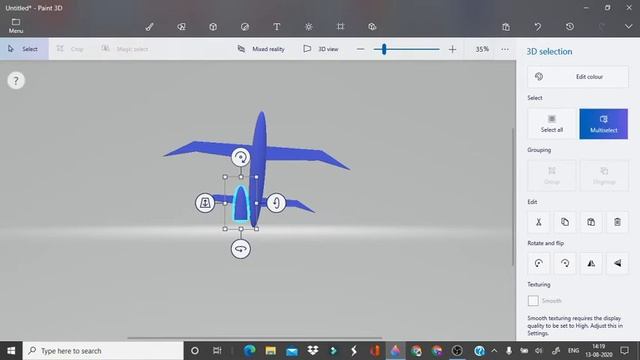Click the 35% zoom value
Viewport: 640px width, 360px height.
click(482, 49)
